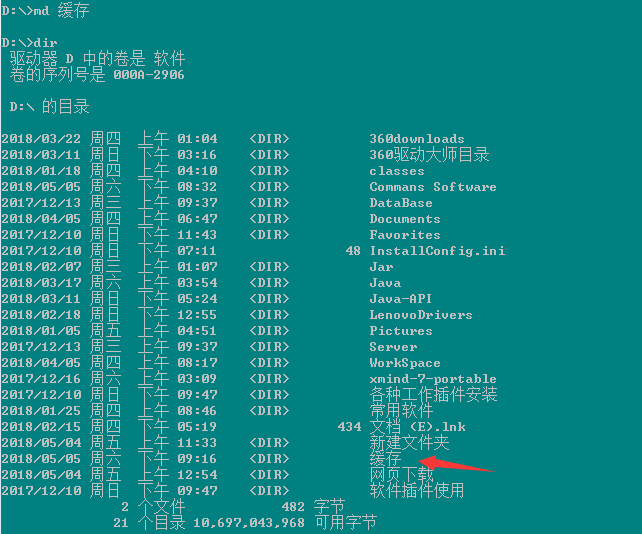Click the 缓存 directory name

coord(385,458)
